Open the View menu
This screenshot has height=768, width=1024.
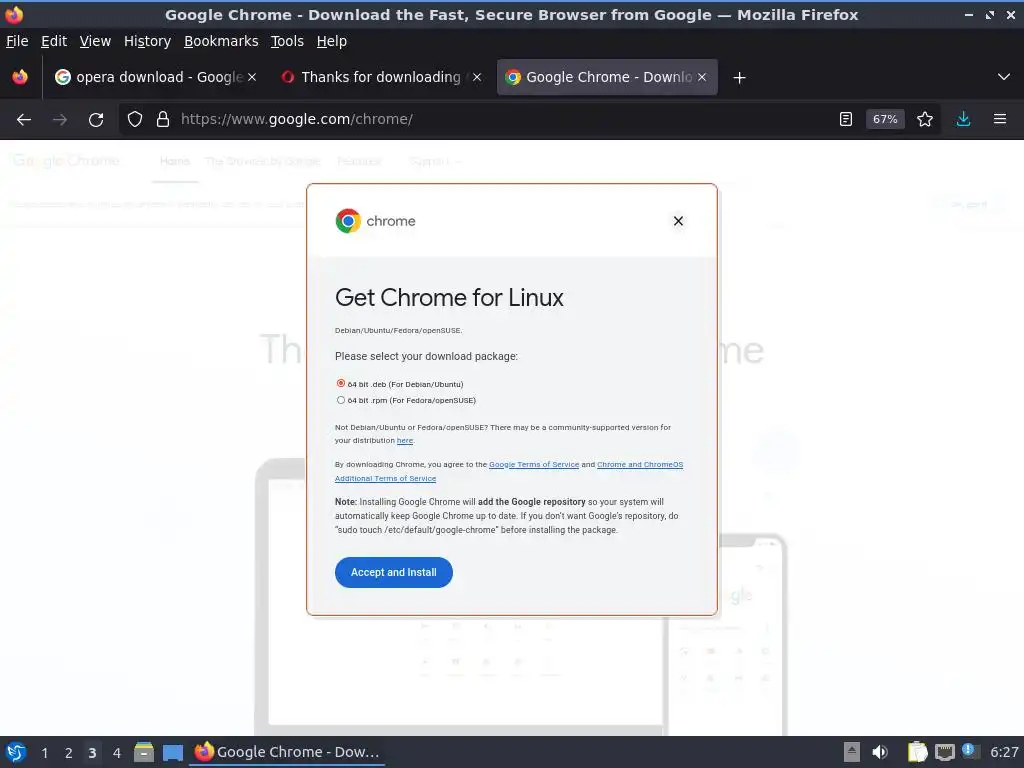(x=95, y=41)
